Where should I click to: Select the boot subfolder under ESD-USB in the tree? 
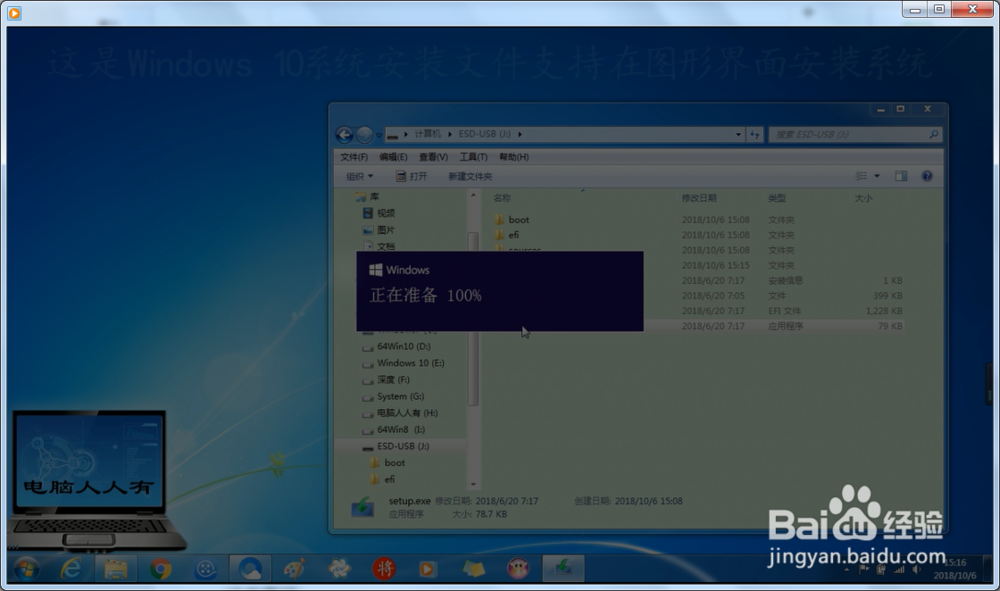[x=388, y=462]
